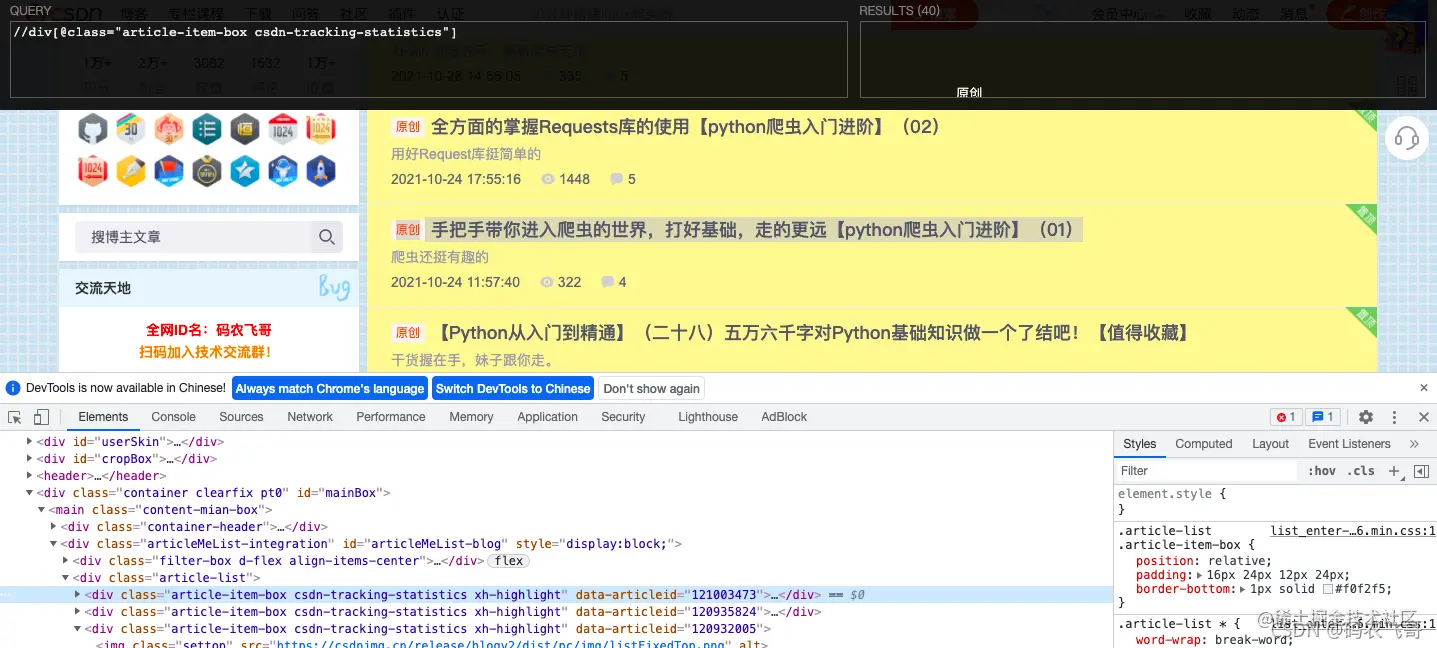Collapse the article-list div node

tap(65, 578)
